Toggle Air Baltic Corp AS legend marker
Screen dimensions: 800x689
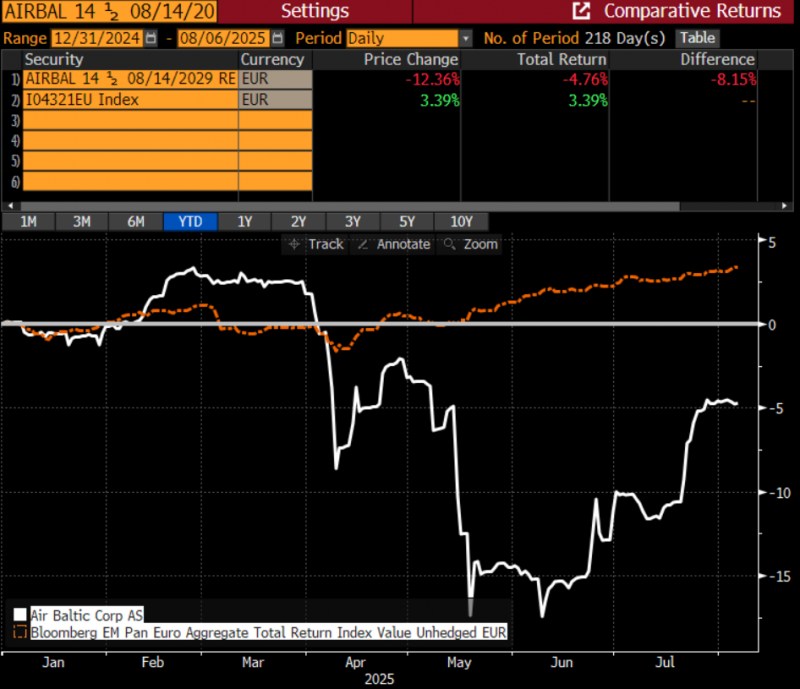20,614
